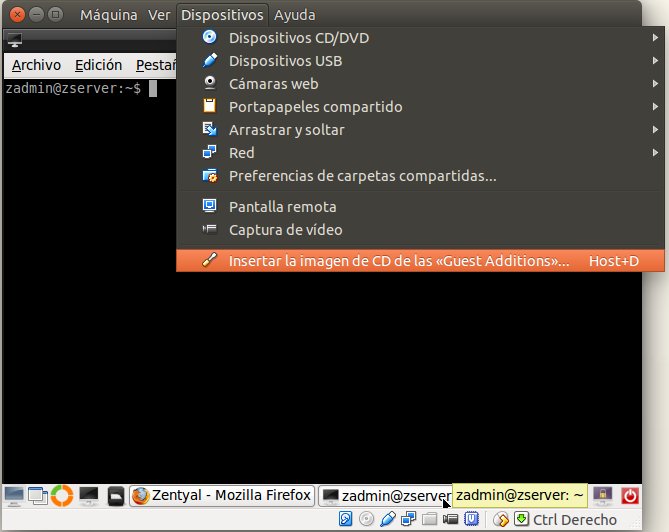Click the network status bar icon
Screen dimensions: 669x532
(x=408, y=519)
